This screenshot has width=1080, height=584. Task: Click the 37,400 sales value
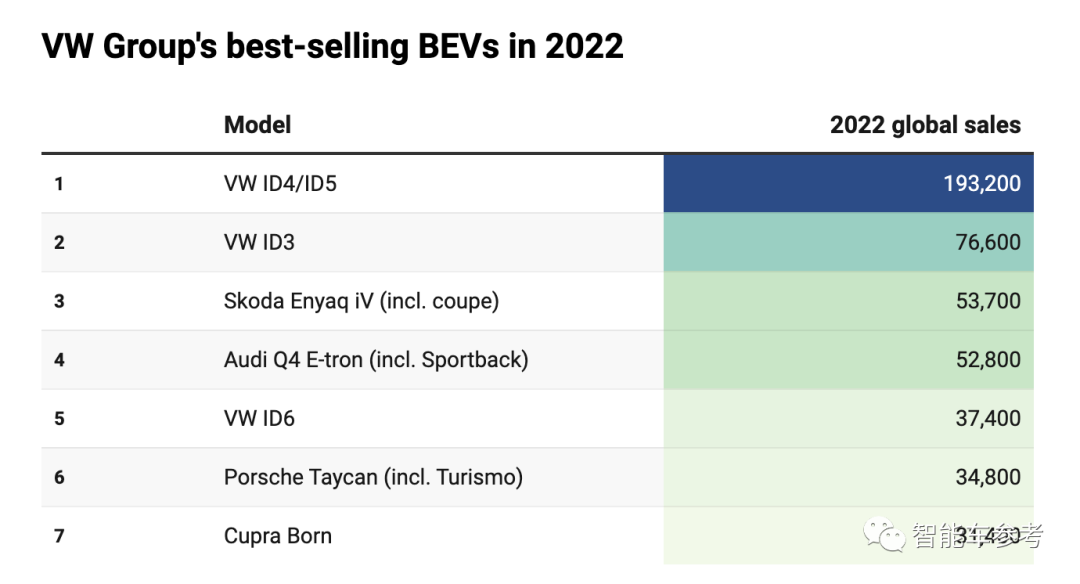pyautogui.click(x=988, y=419)
